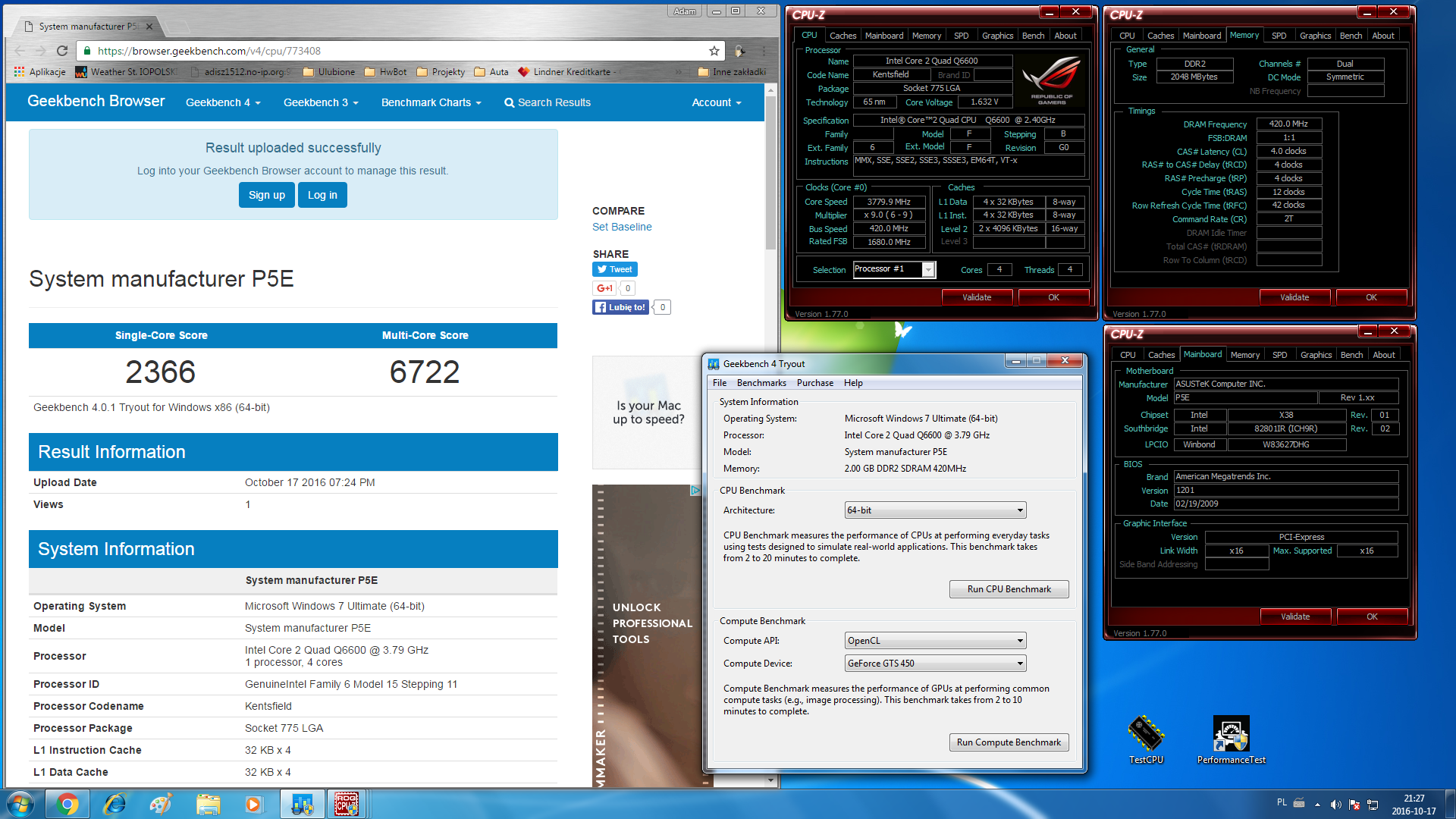This screenshot has width=1456, height=819.
Task: Open the Aplikacje apps shortcut
Action: point(40,72)
